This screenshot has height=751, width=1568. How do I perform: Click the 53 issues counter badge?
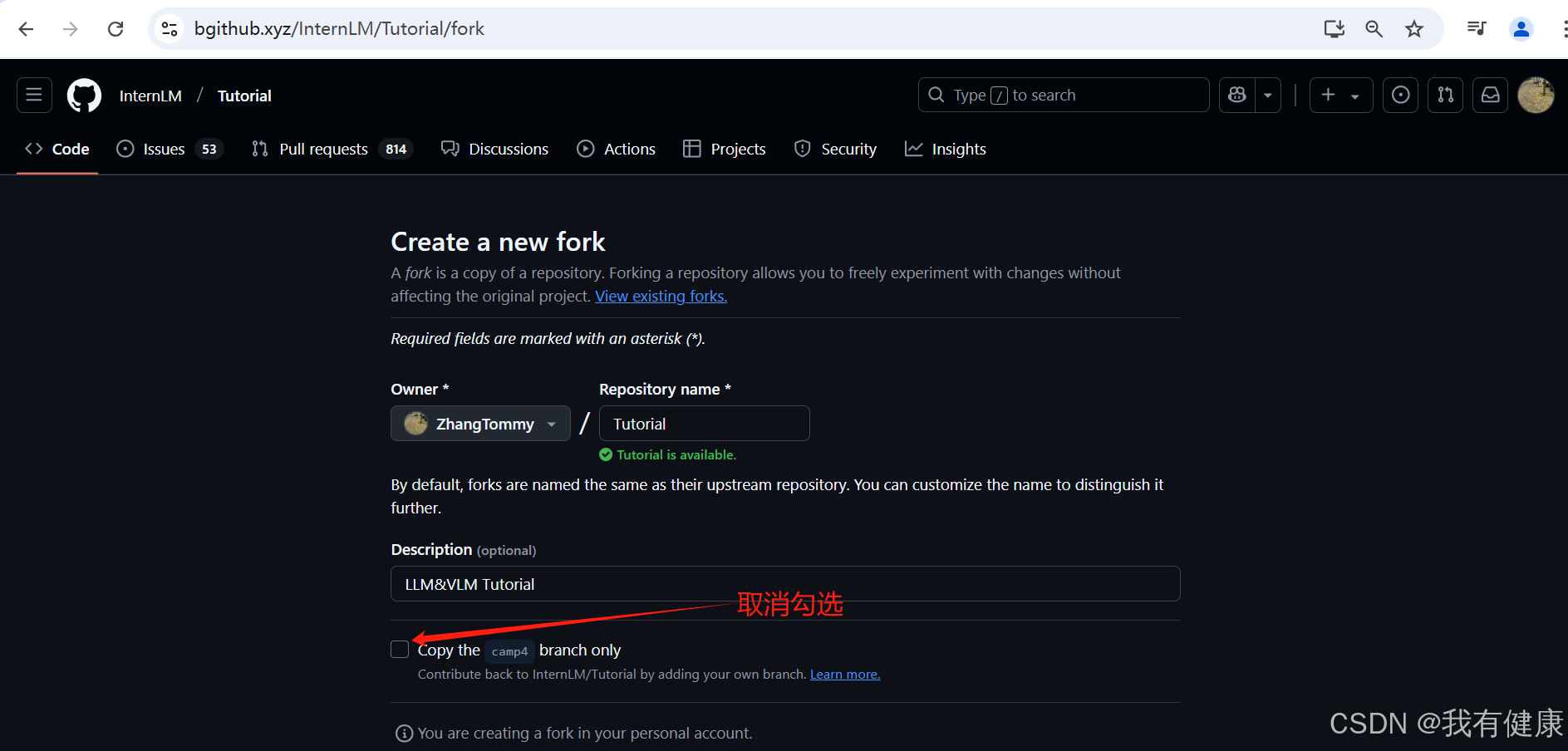(209, 149)
